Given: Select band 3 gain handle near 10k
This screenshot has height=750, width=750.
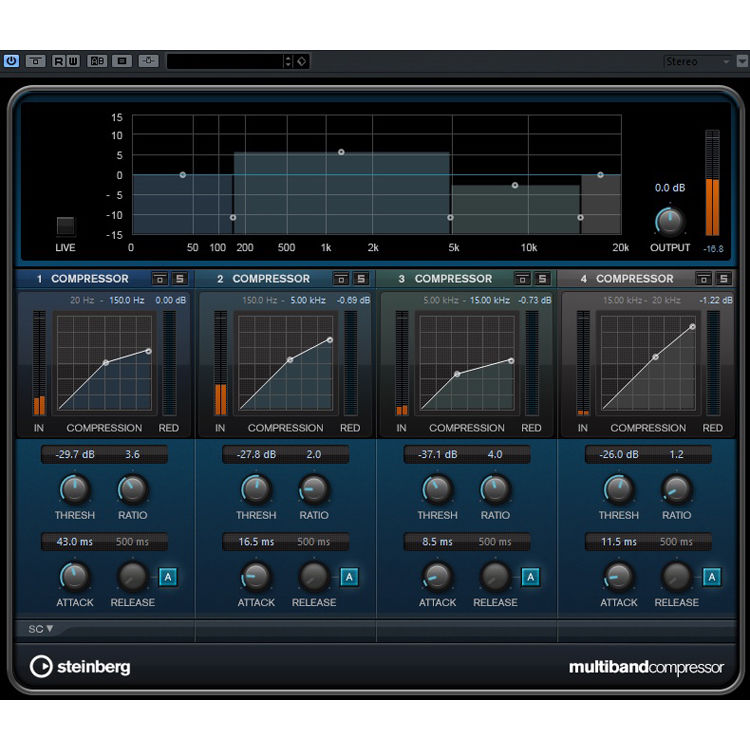Looking at the screenshot, I should (515, 185).
